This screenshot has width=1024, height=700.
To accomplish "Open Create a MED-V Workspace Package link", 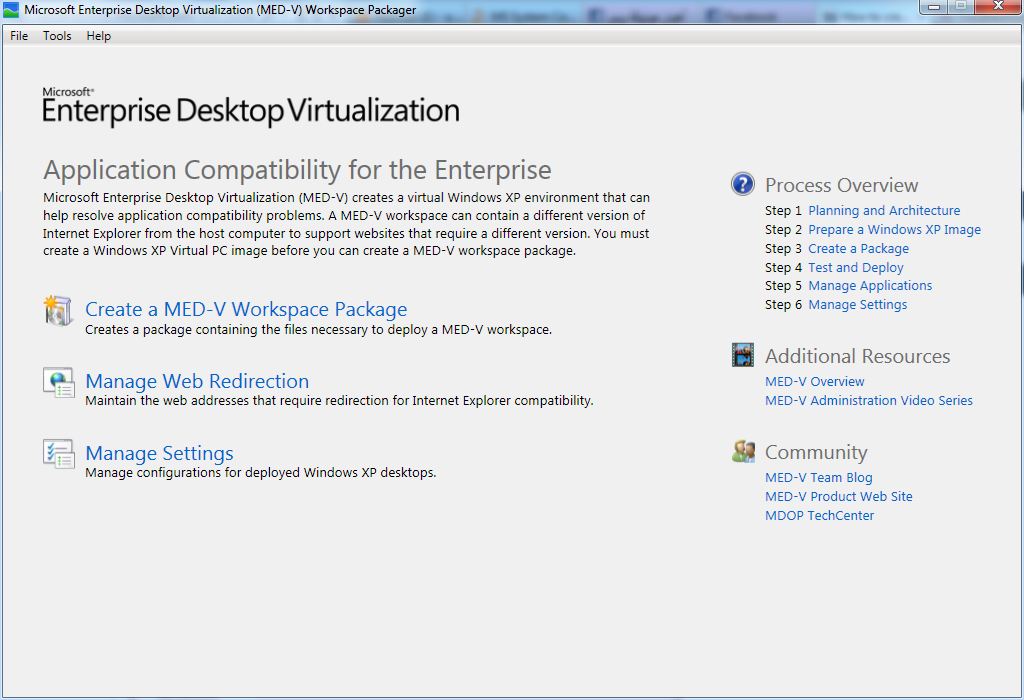I will (246, 310).
